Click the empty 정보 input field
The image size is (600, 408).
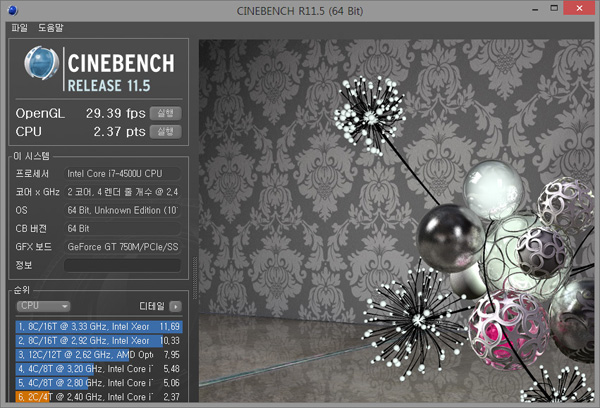123,265
